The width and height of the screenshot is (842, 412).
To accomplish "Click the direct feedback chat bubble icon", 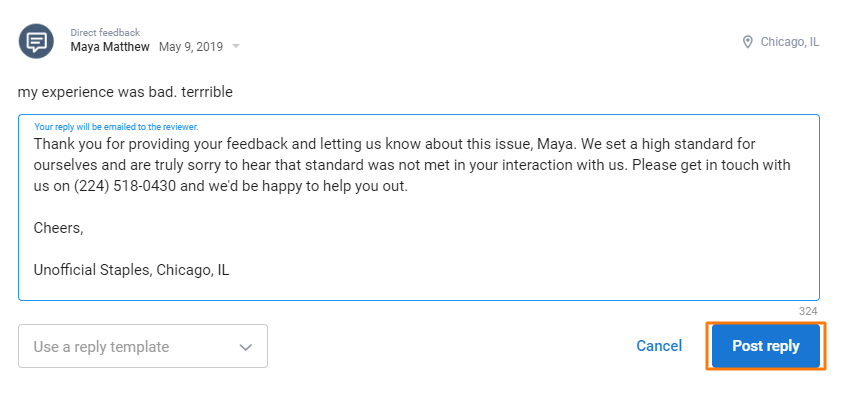I will [x=37, y=41].
